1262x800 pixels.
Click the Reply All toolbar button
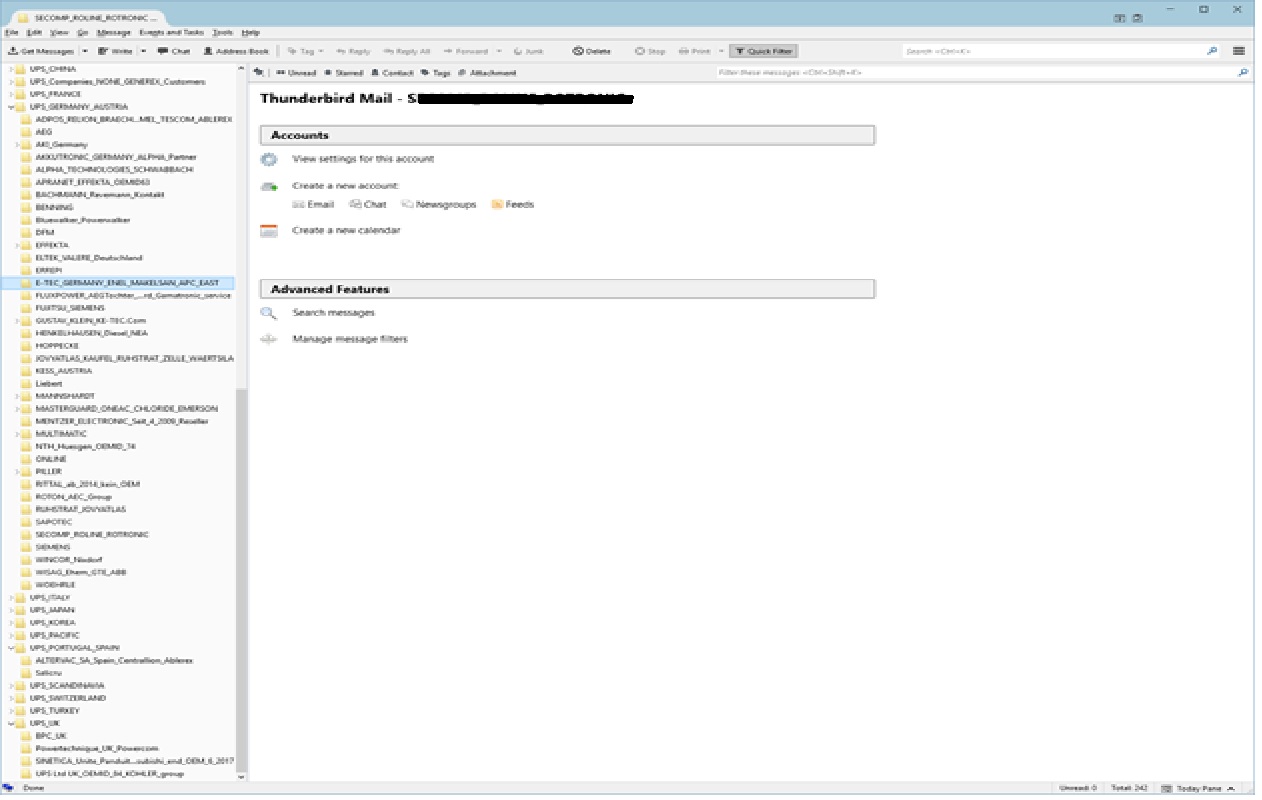click(x=407, y=51)
